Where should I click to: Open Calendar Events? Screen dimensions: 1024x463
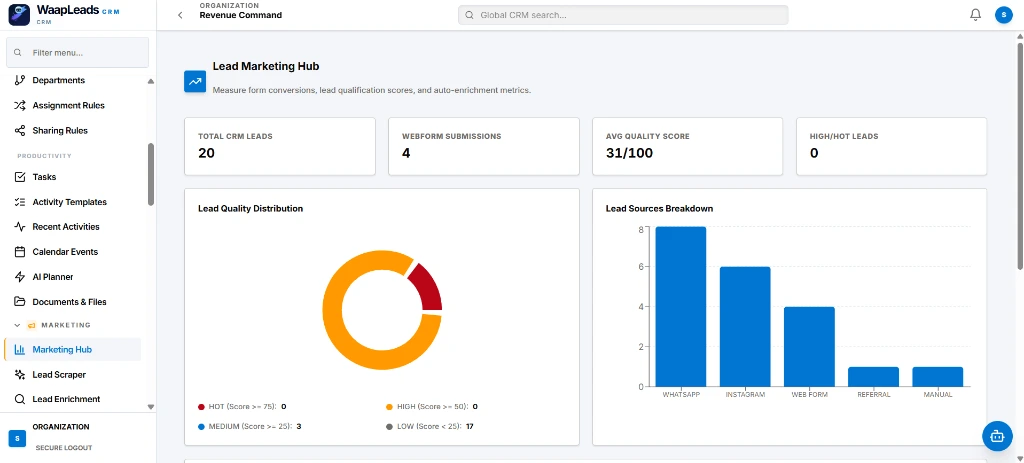click(72, 251)
